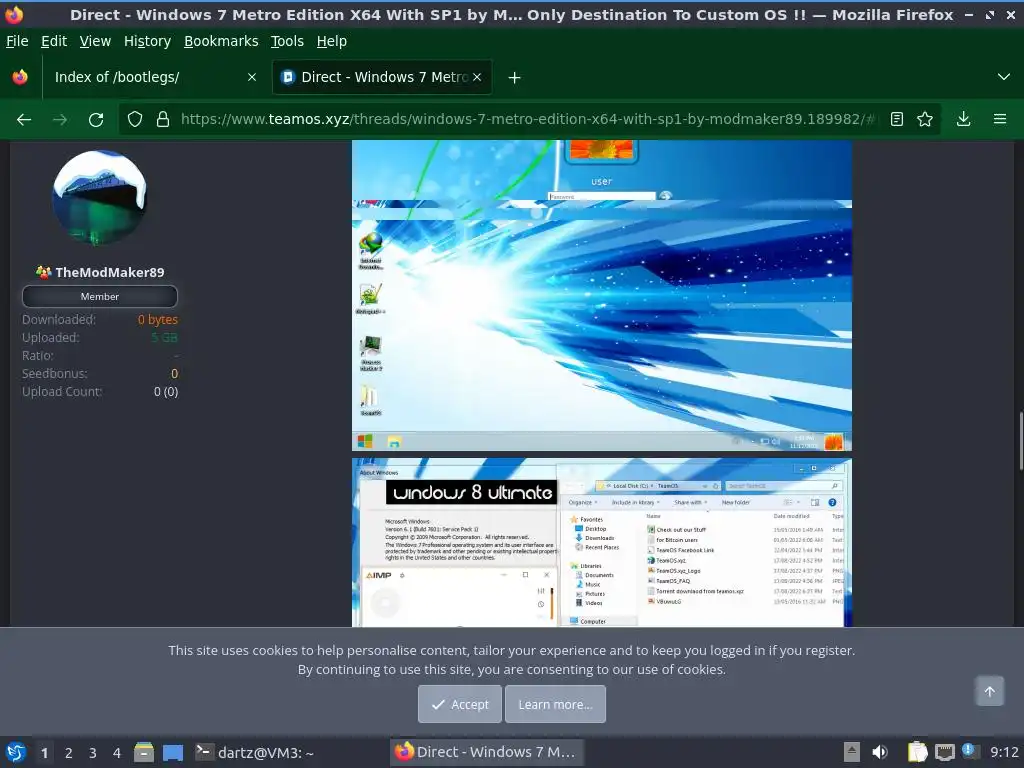The image size is (1024, 768).
Task: Click the 'Ratio:' label
Action: [38, 356]
